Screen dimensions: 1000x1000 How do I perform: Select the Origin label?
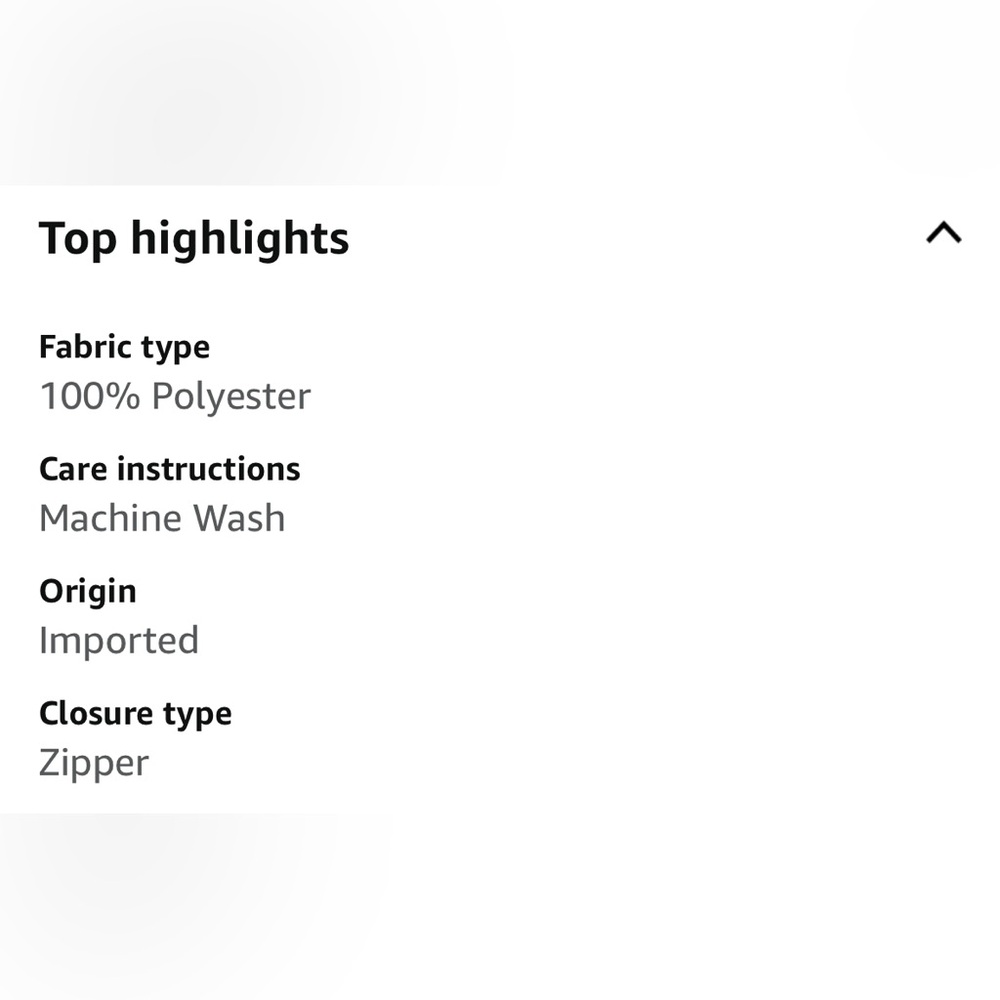87,592
